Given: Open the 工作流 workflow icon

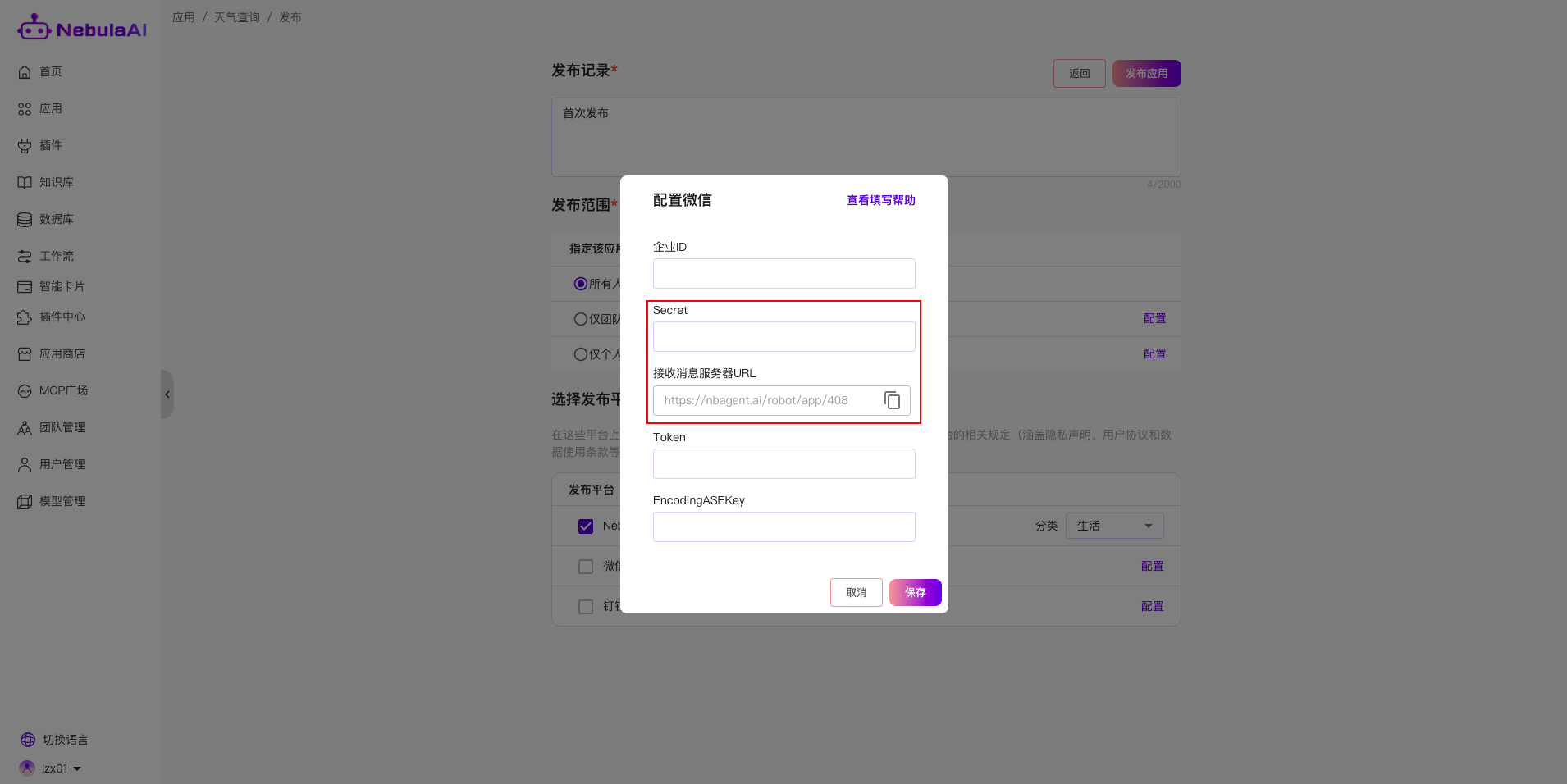Looking at the screenshot, I should (x=25, y=257).
